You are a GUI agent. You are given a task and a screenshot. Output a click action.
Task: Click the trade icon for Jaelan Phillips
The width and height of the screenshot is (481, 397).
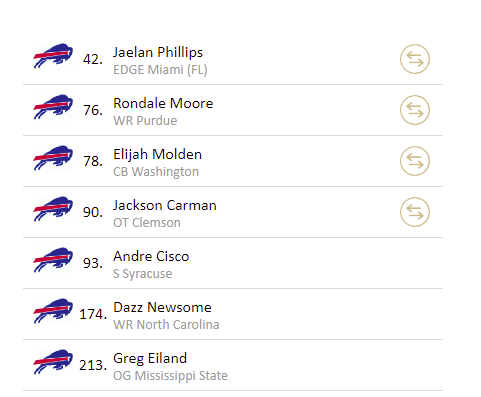(x=415, y=59)
